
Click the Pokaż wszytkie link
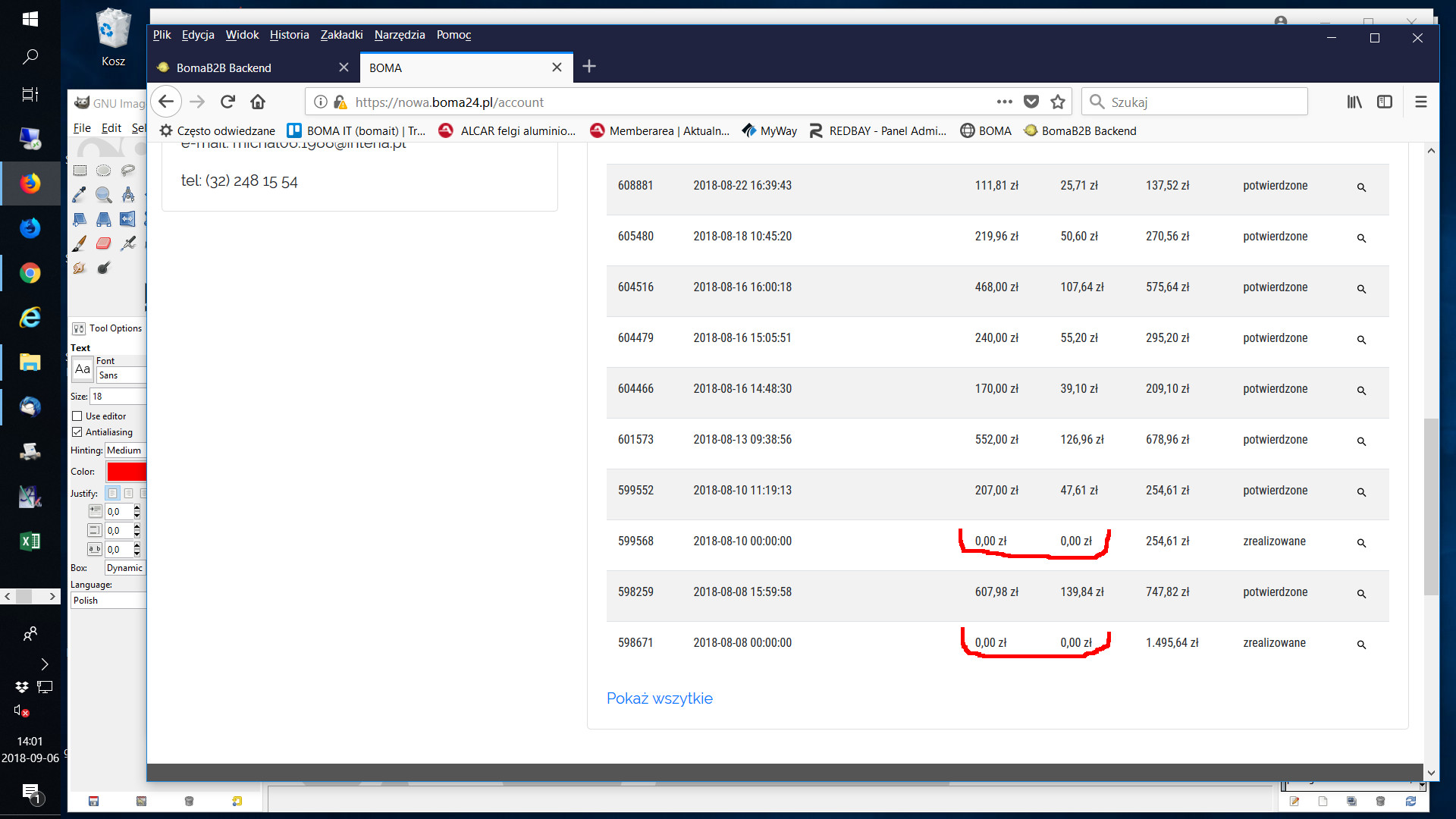(659, 698)
